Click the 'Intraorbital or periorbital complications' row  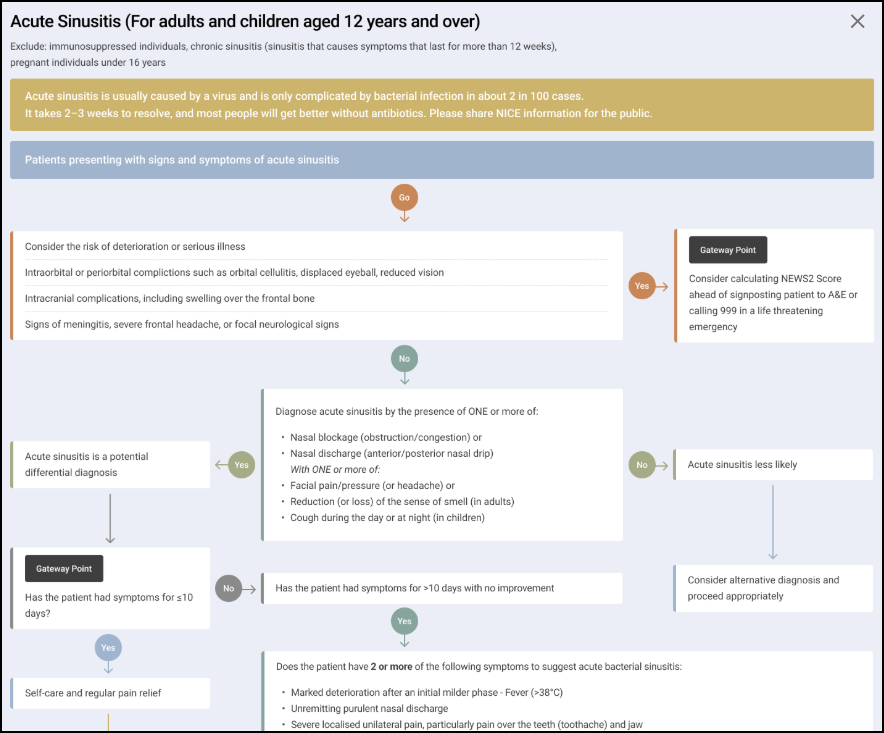click(x=316, y=273)
